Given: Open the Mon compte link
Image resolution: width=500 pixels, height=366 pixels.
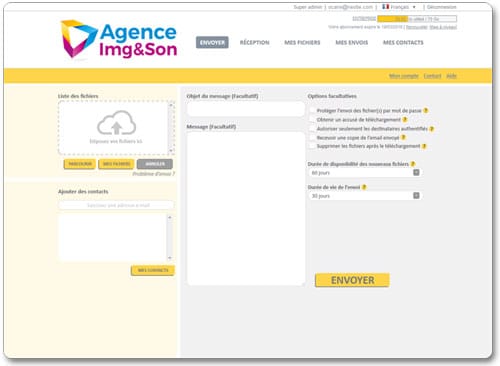Looking at the screenshot, I should tap(404, 76).
